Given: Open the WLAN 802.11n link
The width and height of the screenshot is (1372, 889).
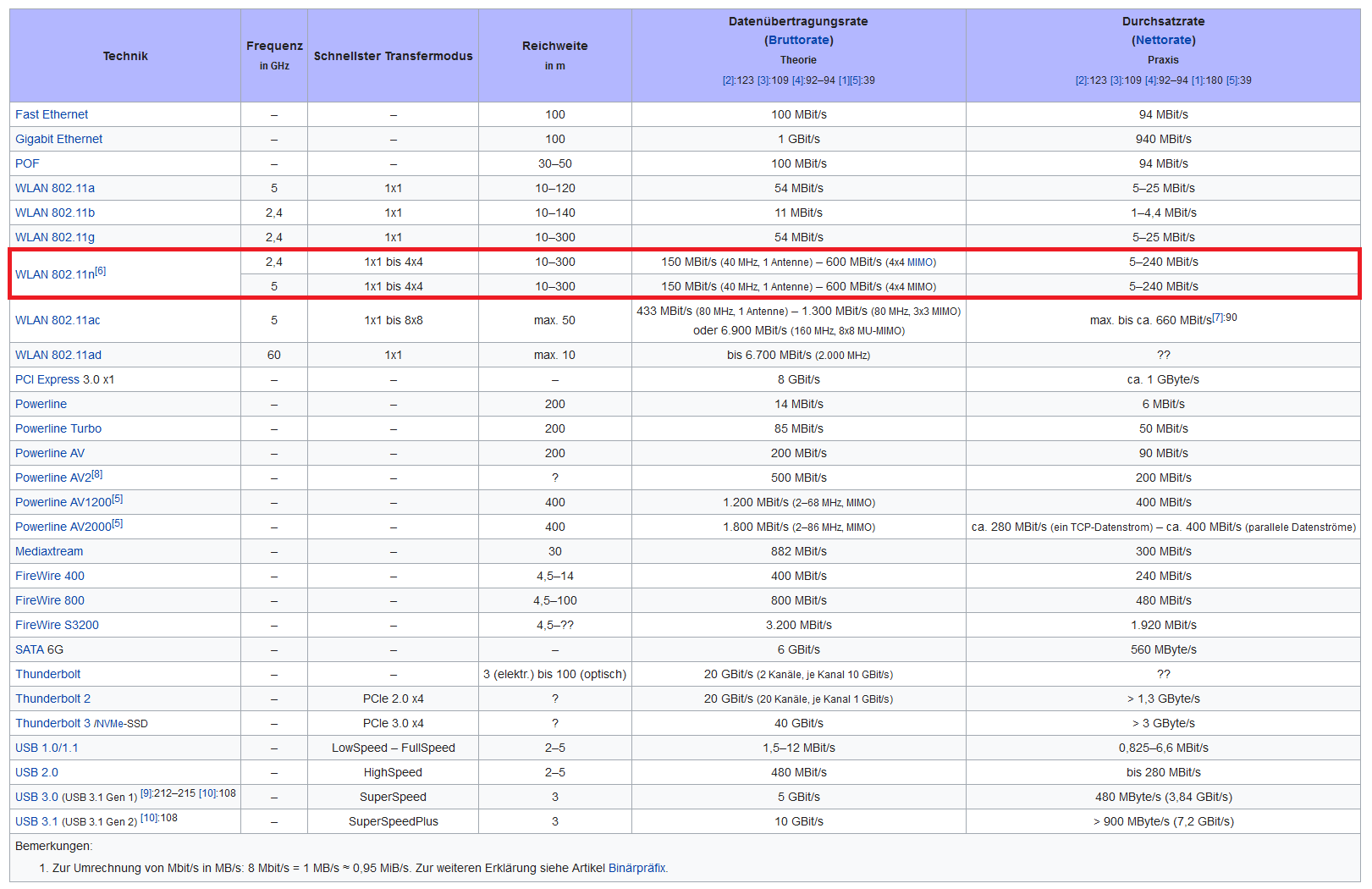Looking at the screenshot, I should coord(55,274).
